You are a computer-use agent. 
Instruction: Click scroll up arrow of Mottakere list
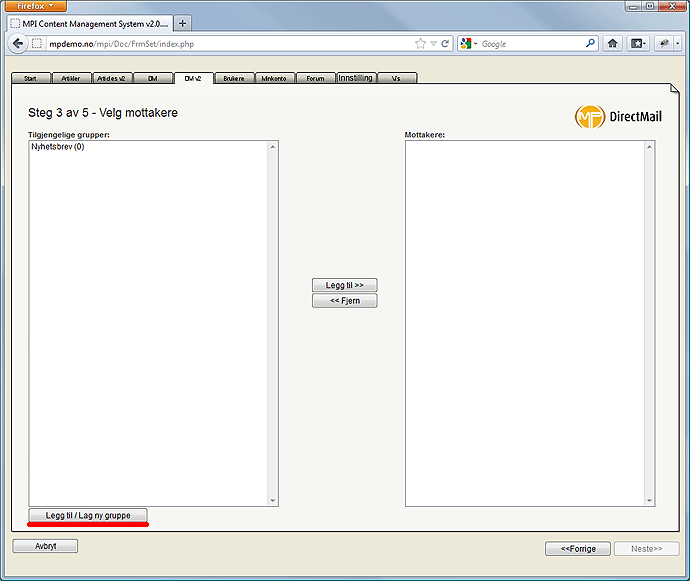tap(649, 147)
